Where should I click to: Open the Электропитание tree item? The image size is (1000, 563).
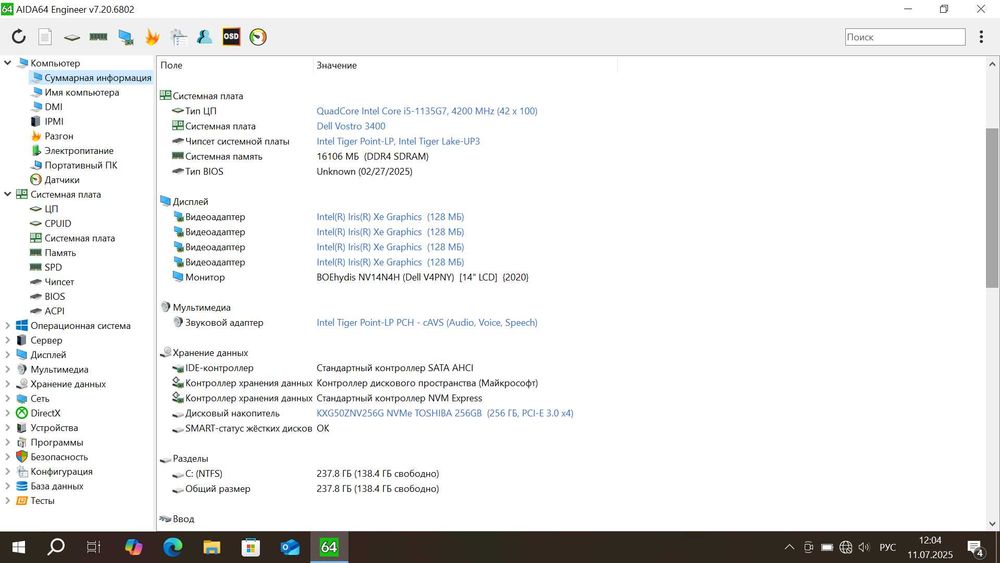click(72, 151)
